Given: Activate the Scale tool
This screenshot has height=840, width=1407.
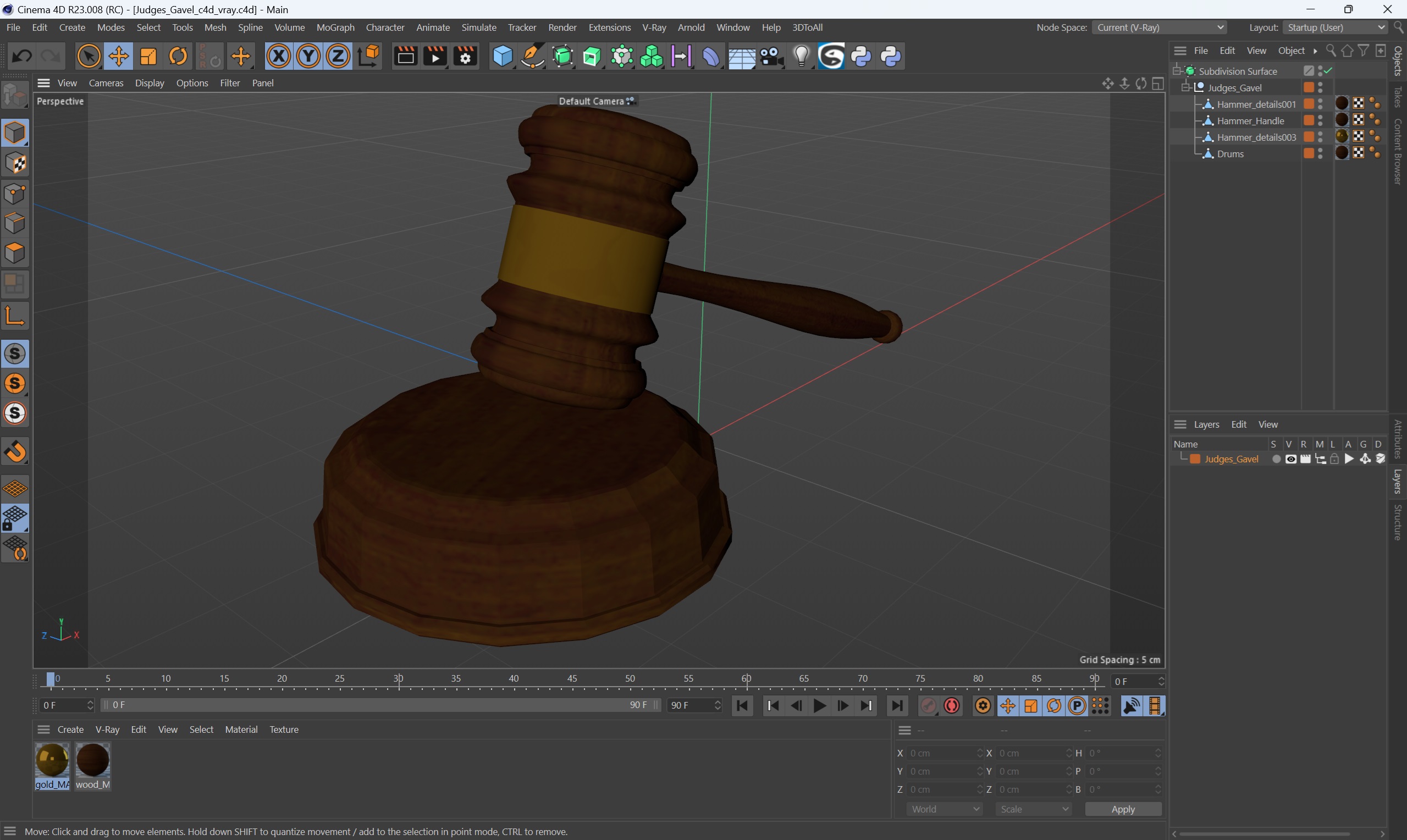Looking at the screenshot, I should click(x=148, y=56).
